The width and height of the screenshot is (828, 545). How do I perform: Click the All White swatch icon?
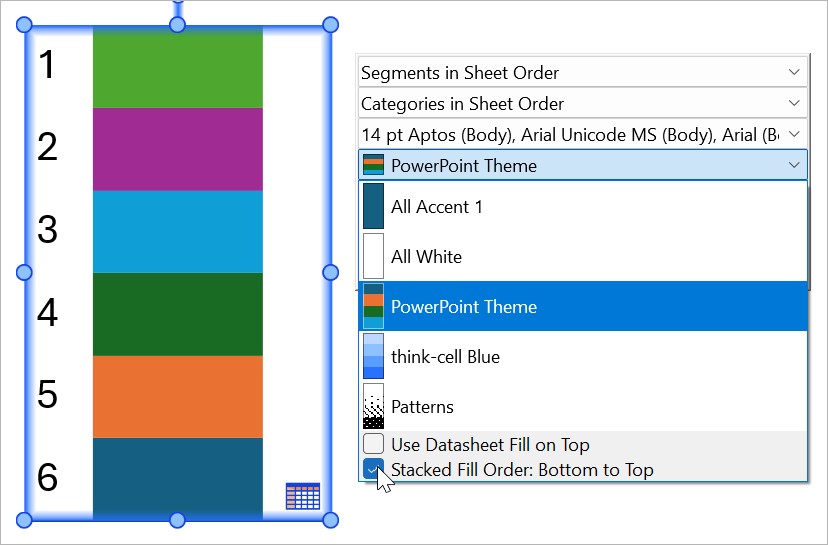(373, 257)
